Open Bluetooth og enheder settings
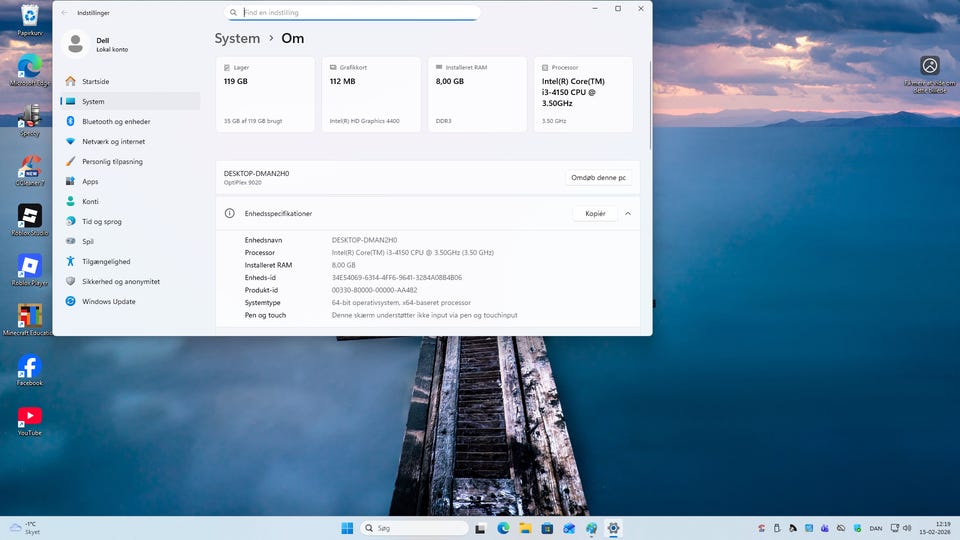Viewport: 960px width, 540px height. pos(115,121)
